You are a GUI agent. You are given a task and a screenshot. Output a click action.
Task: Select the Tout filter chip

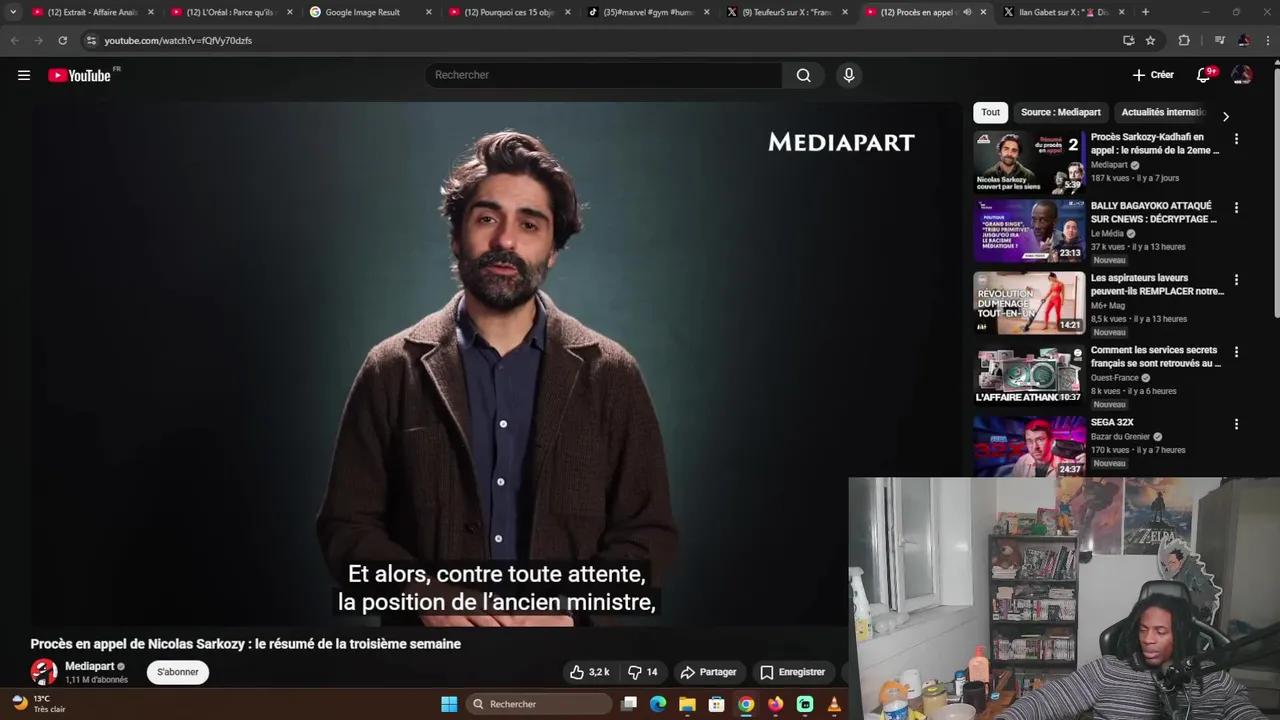coord(990,112)
